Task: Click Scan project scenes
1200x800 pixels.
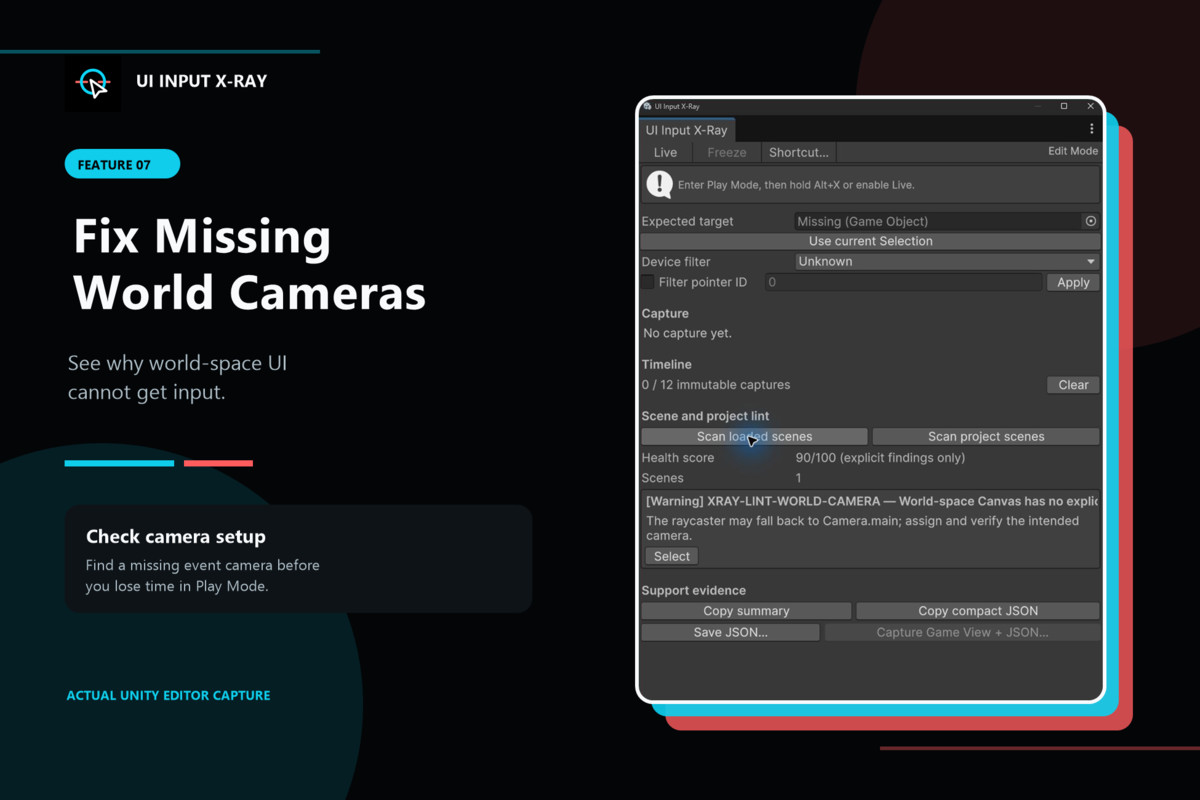Action: (986, 436)
